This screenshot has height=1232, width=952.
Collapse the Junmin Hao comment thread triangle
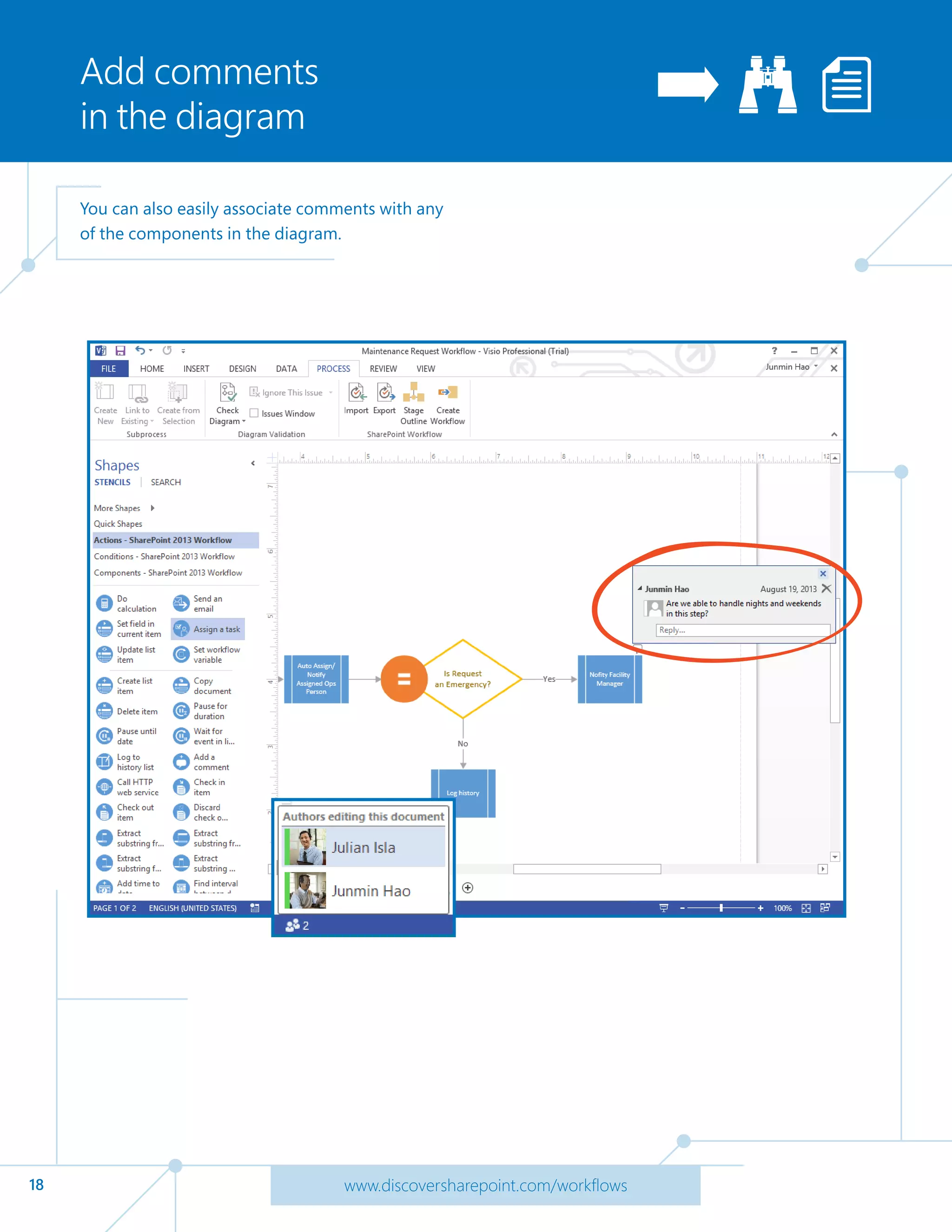pyautogui.click(x=640, y=589)
